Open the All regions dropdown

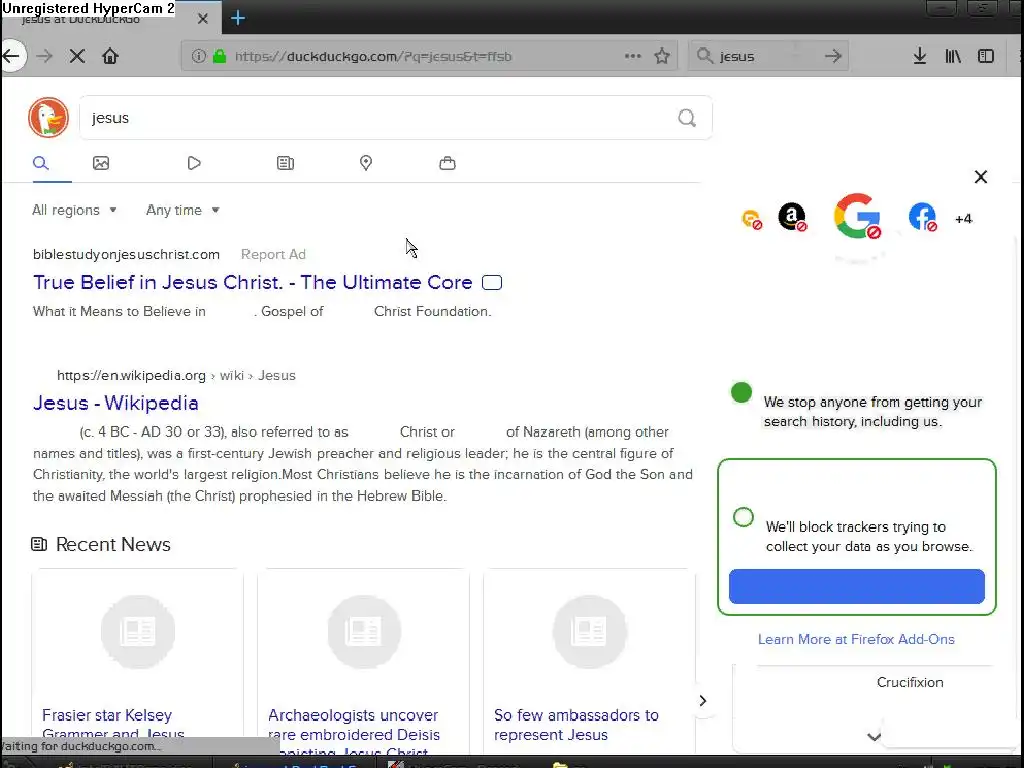click(74, 210)
